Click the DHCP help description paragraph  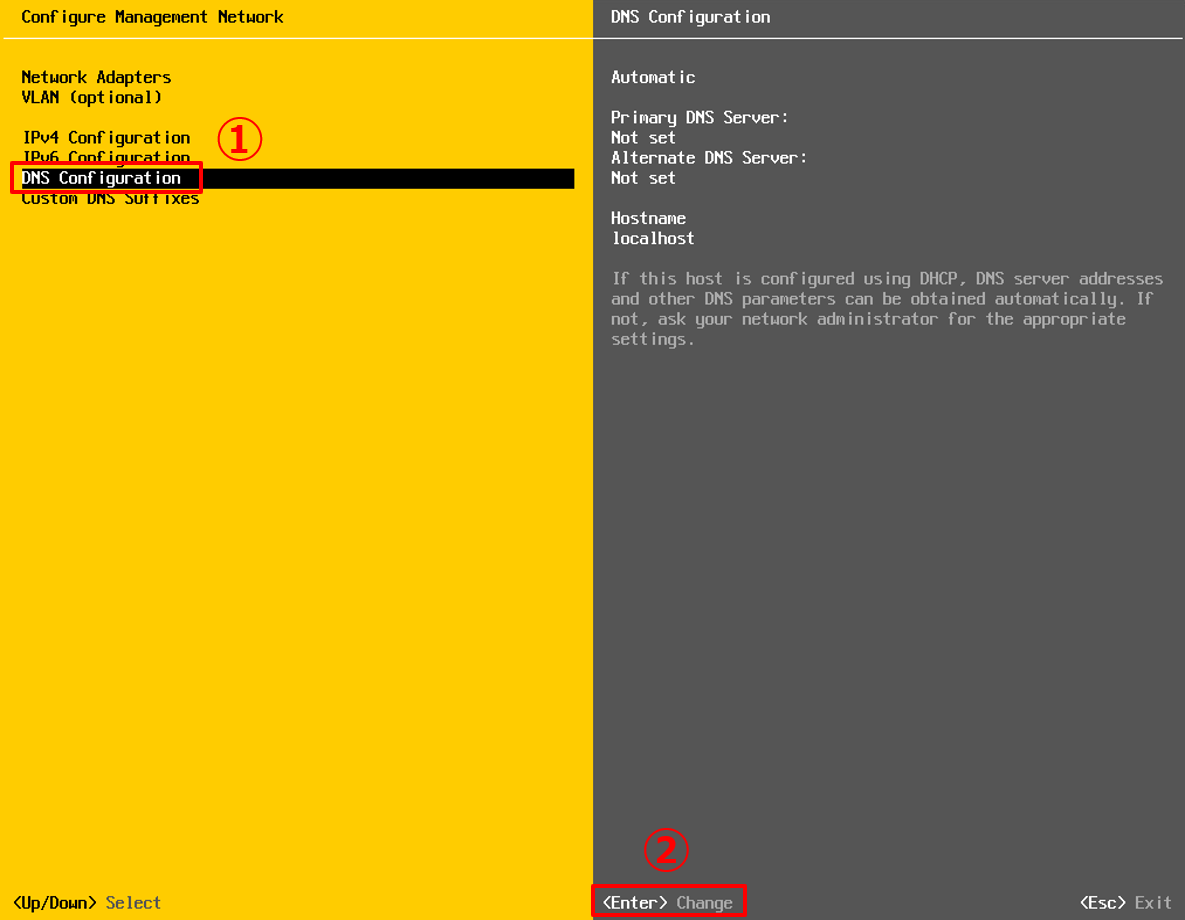(x=886, y=308)
